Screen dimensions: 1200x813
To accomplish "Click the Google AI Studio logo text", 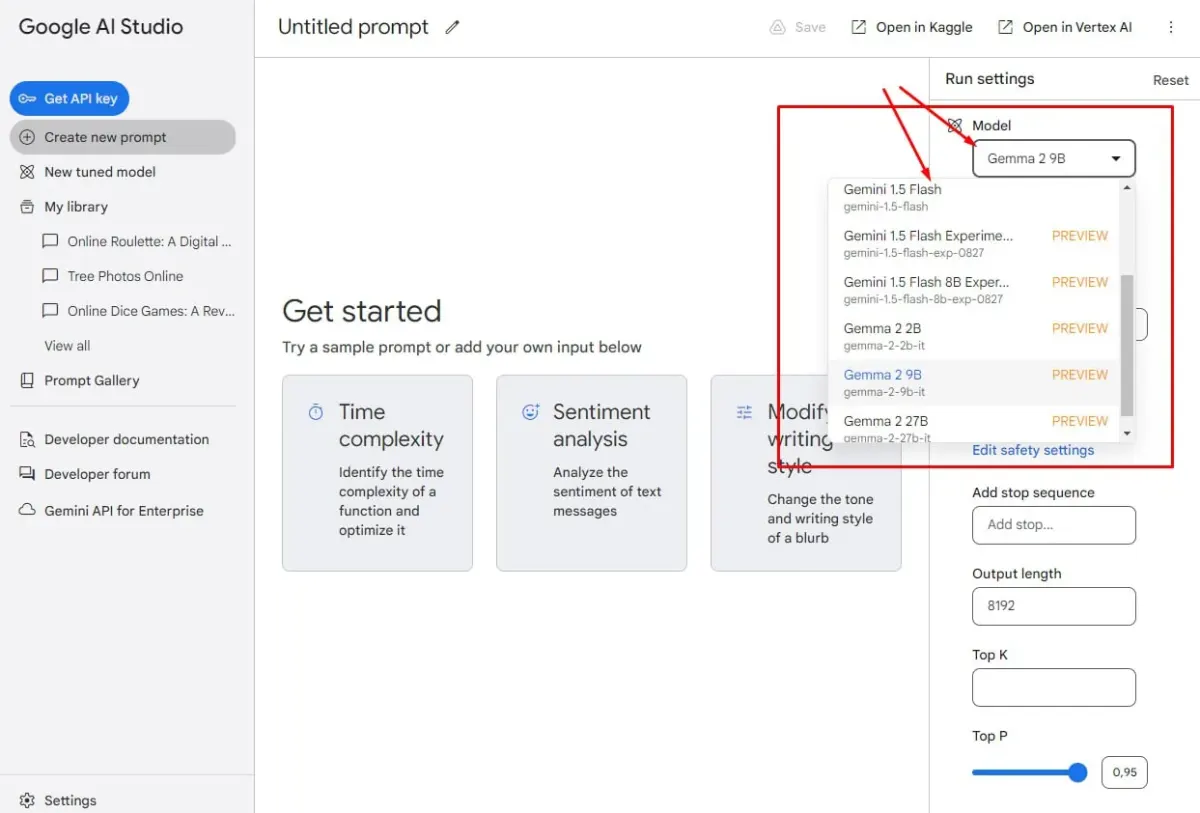I will tap(101, 27).
